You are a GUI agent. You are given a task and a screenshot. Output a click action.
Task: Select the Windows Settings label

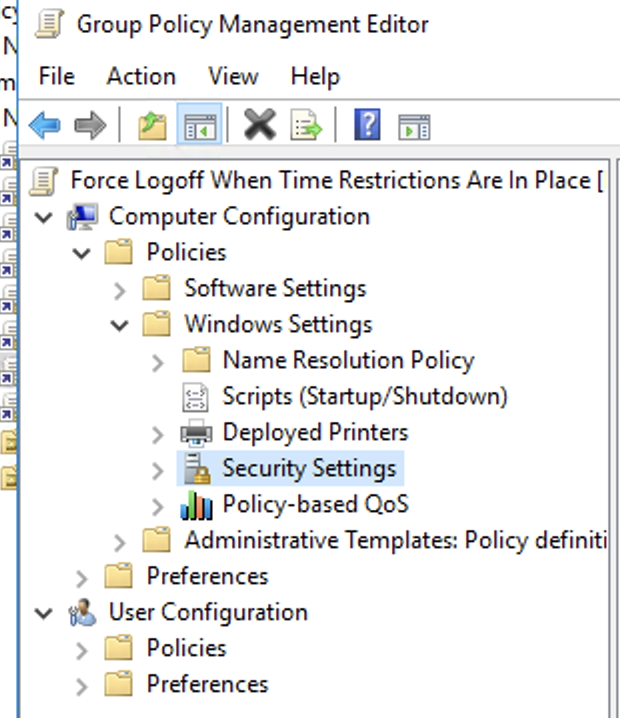[278, 325]
